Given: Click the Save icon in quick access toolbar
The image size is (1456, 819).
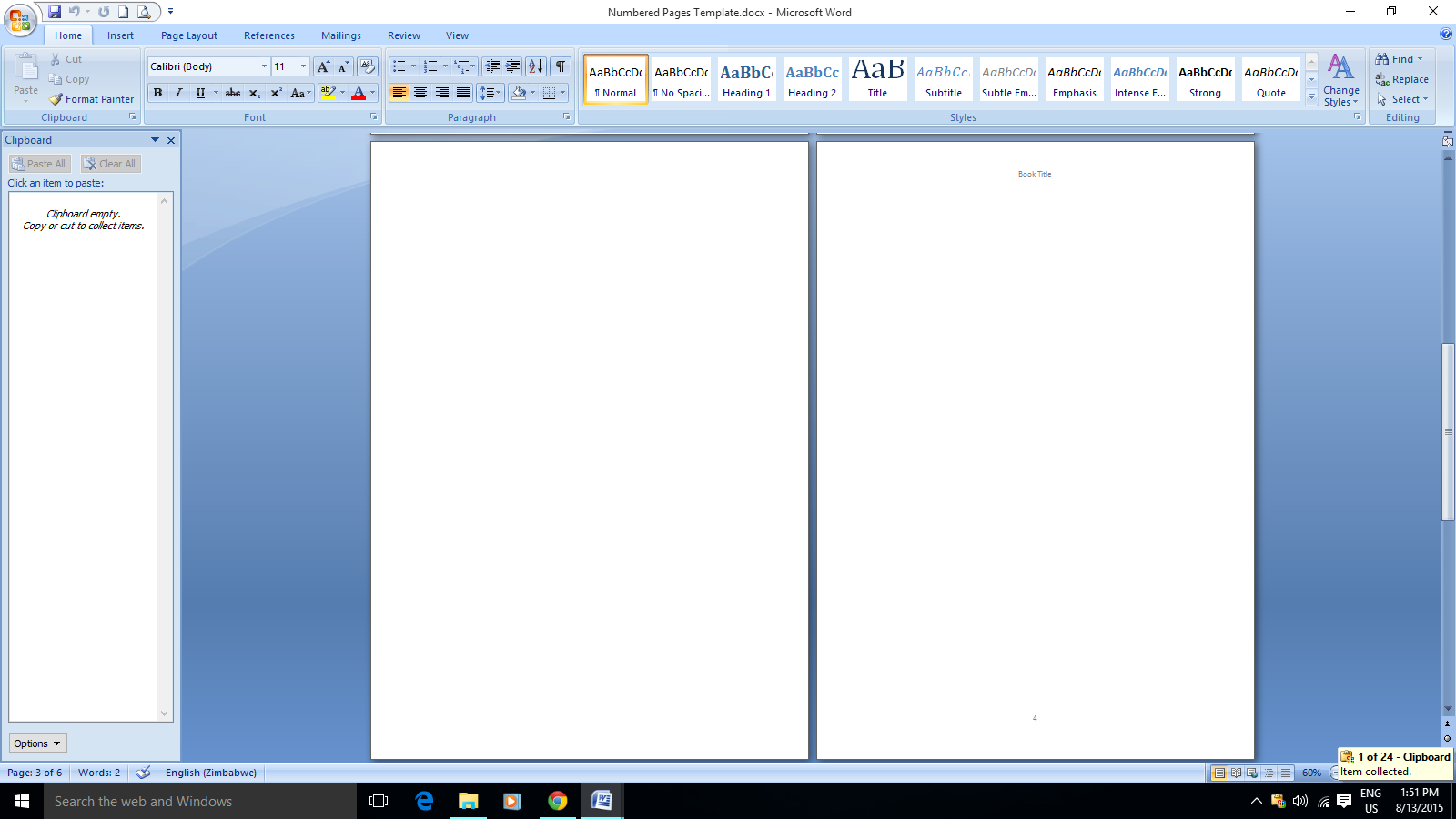Looking at the screenshot, I should click(x=55, y=12).
